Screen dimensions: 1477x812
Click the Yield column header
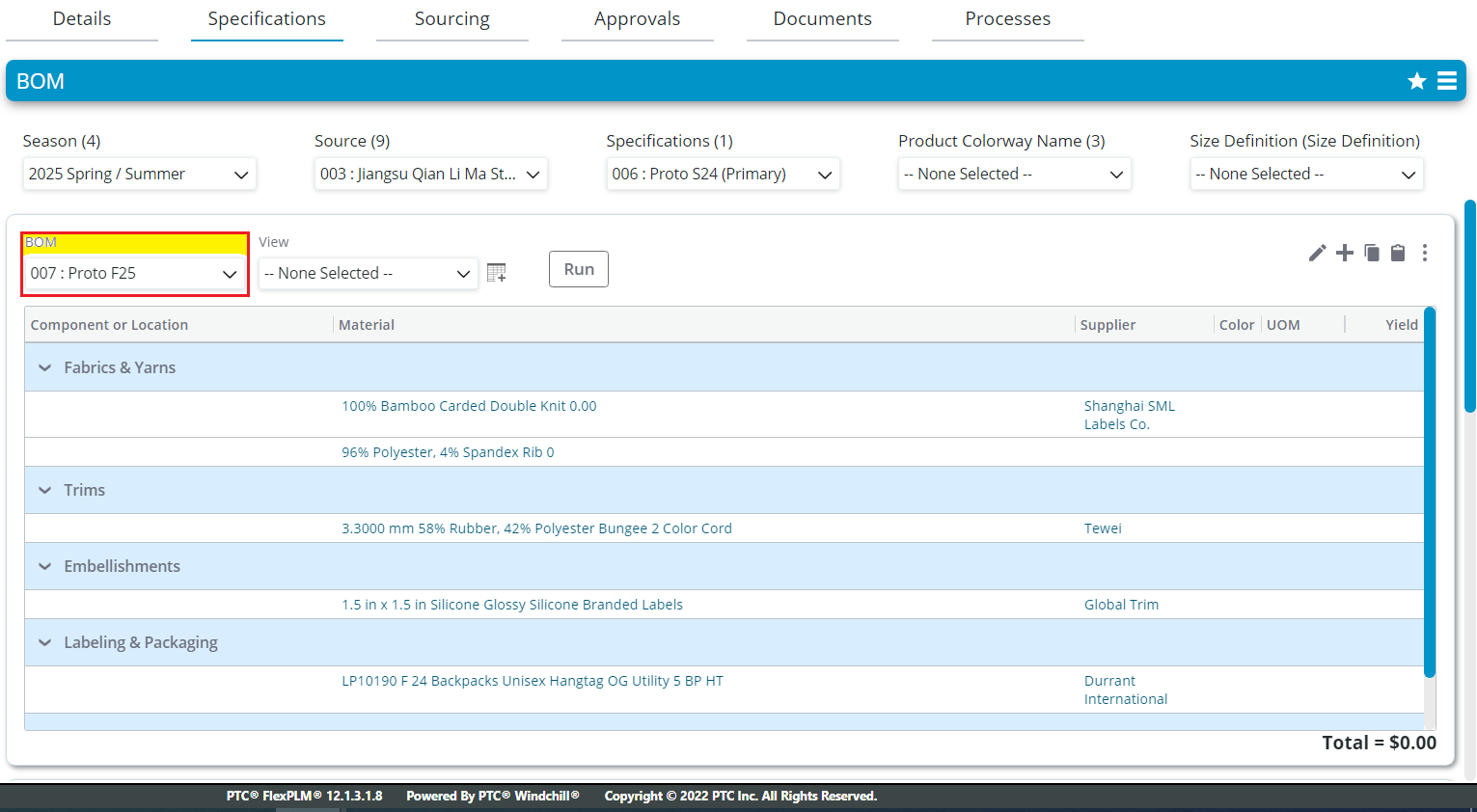(x=1402, y=325)
